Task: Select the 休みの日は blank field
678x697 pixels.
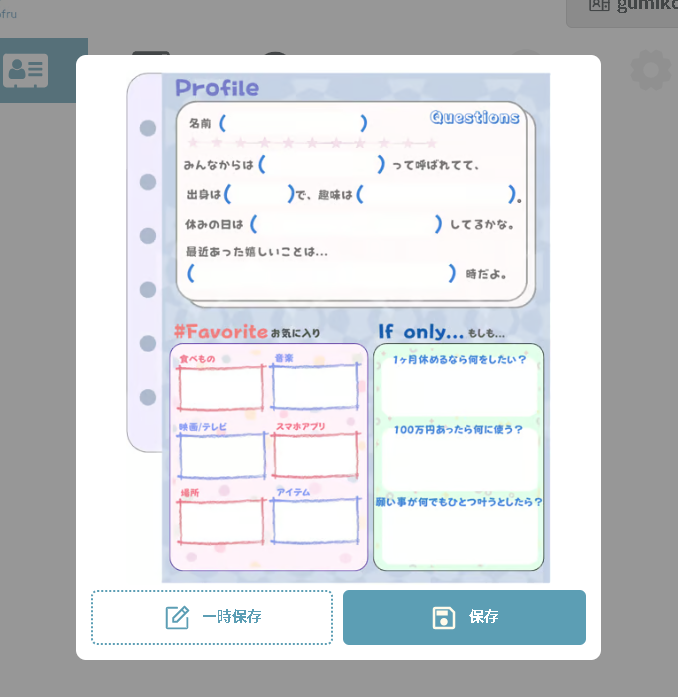Action: click(x=345, y=224)
